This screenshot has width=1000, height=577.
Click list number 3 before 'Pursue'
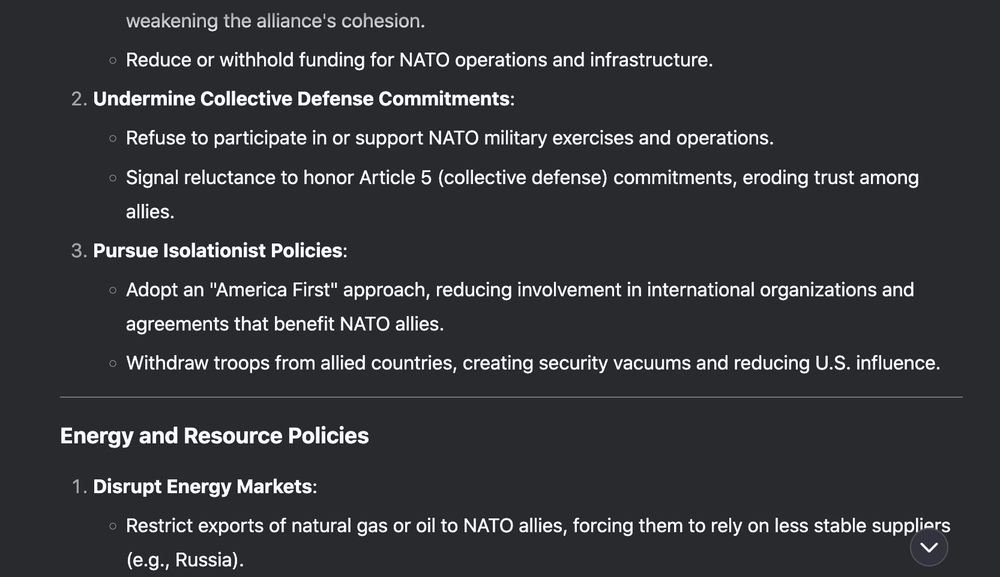(78, 251)
